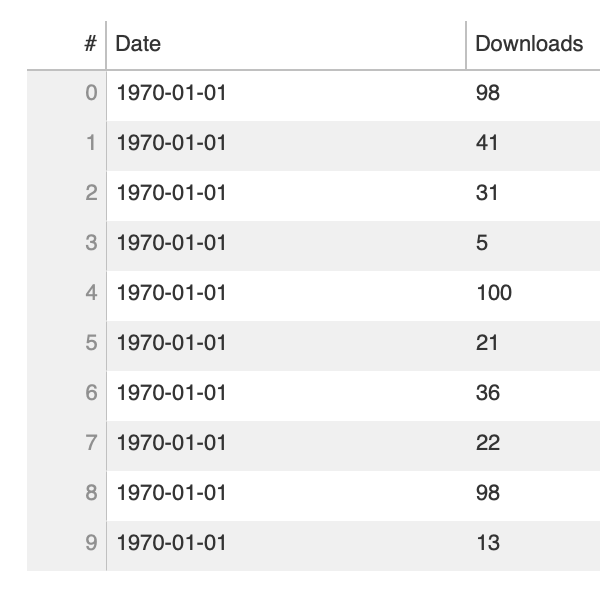The width and height of the screenshot is (600, 600).
Task: Click the Downloads cell showing 22
Action: [487, 443]
